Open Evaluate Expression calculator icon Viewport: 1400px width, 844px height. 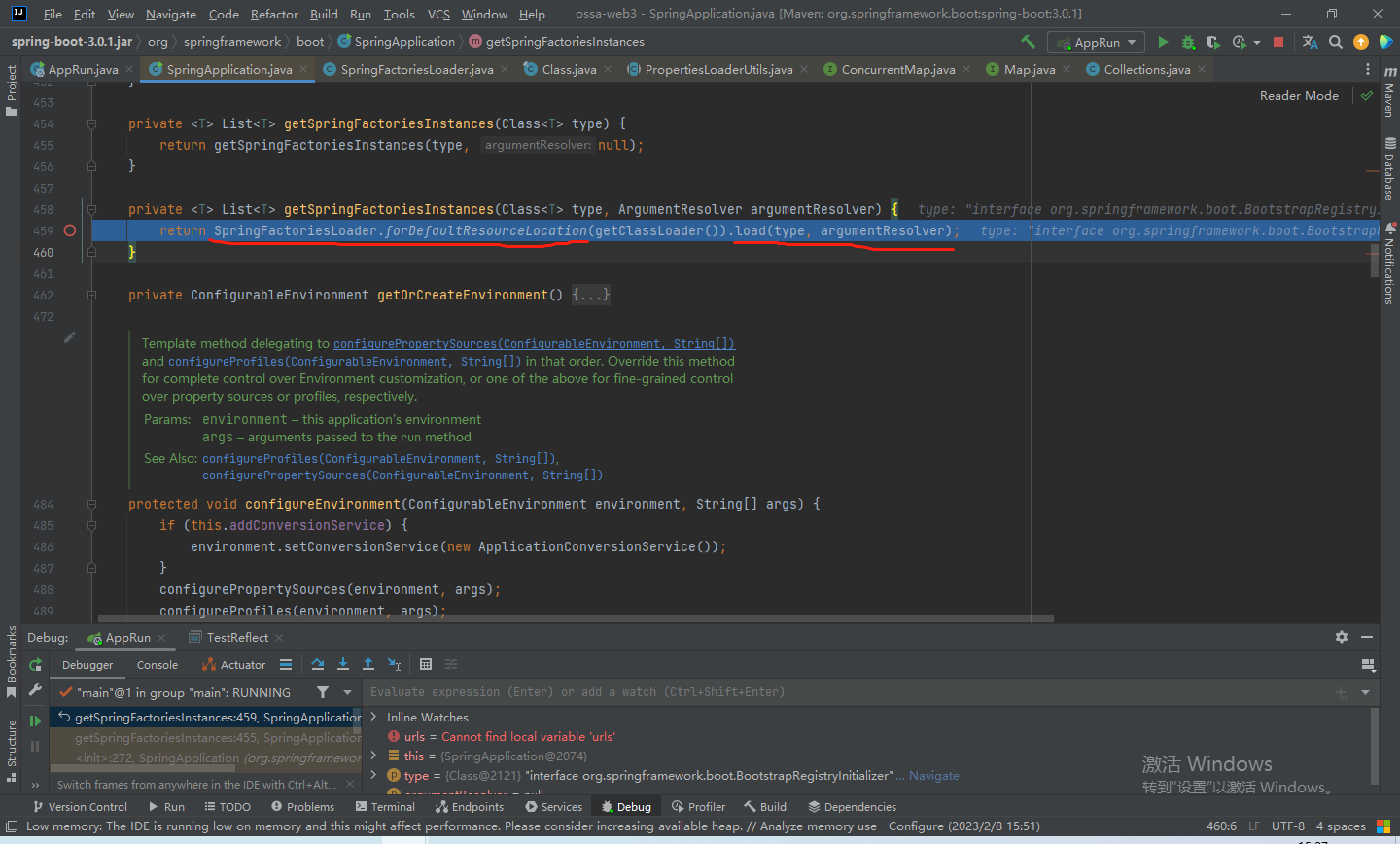click(426, 665)
